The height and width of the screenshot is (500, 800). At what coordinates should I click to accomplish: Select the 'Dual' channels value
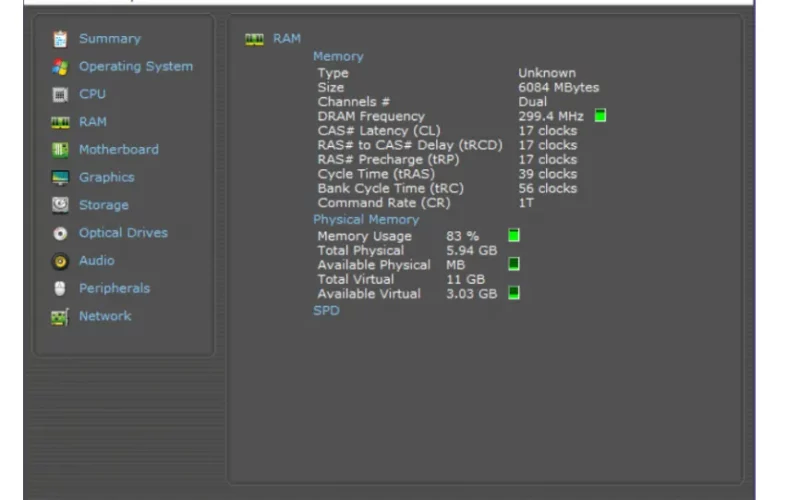click(x=533, y=102)
